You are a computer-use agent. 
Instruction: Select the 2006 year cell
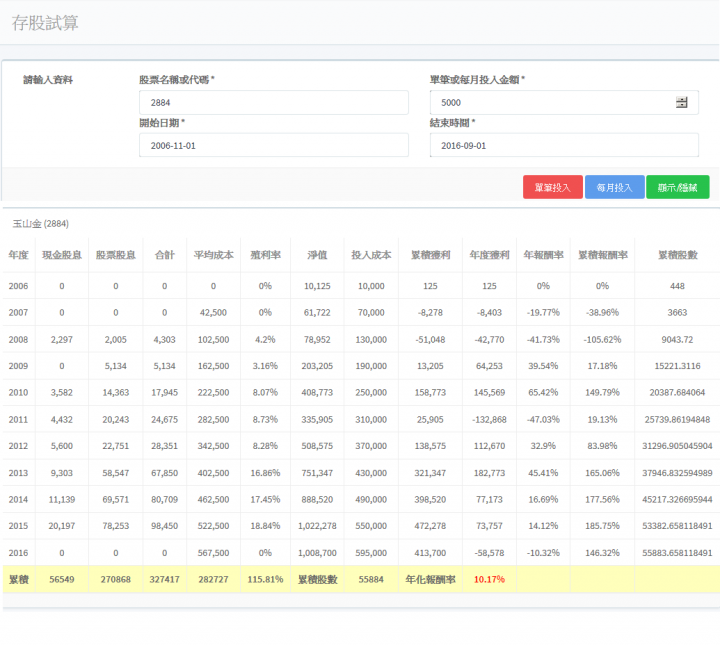click(18, 286)
